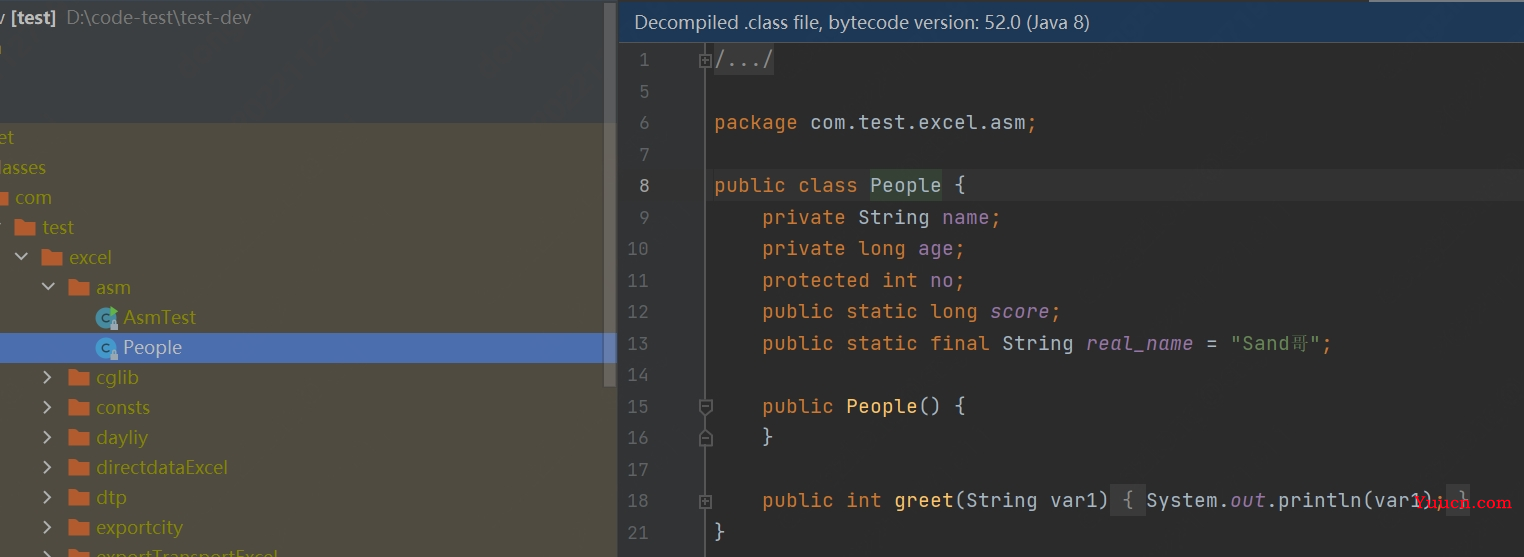Screen dimensions: 1524x557
Task: Expand folded comment block at line 1
Action: point(705,61)
